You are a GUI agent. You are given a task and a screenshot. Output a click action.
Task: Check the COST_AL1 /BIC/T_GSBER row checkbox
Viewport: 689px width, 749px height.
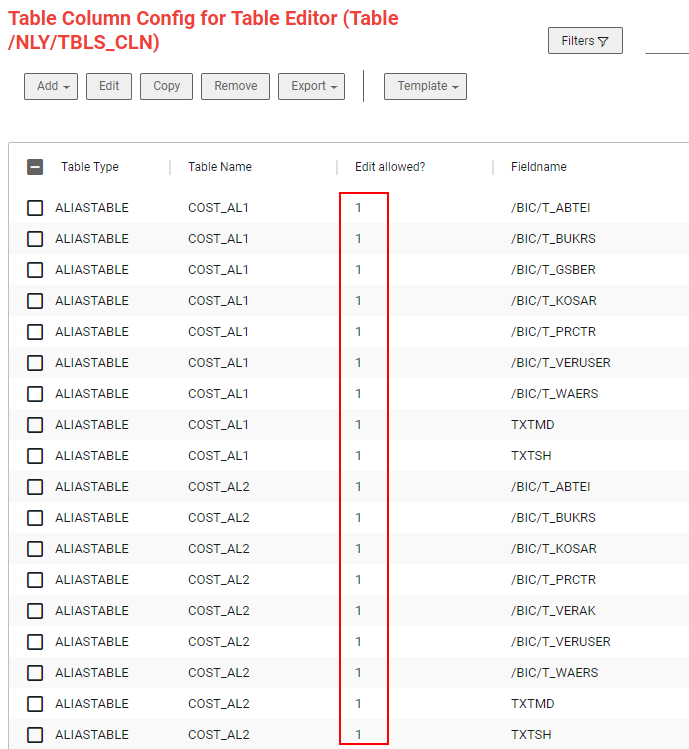pos(35,270)
